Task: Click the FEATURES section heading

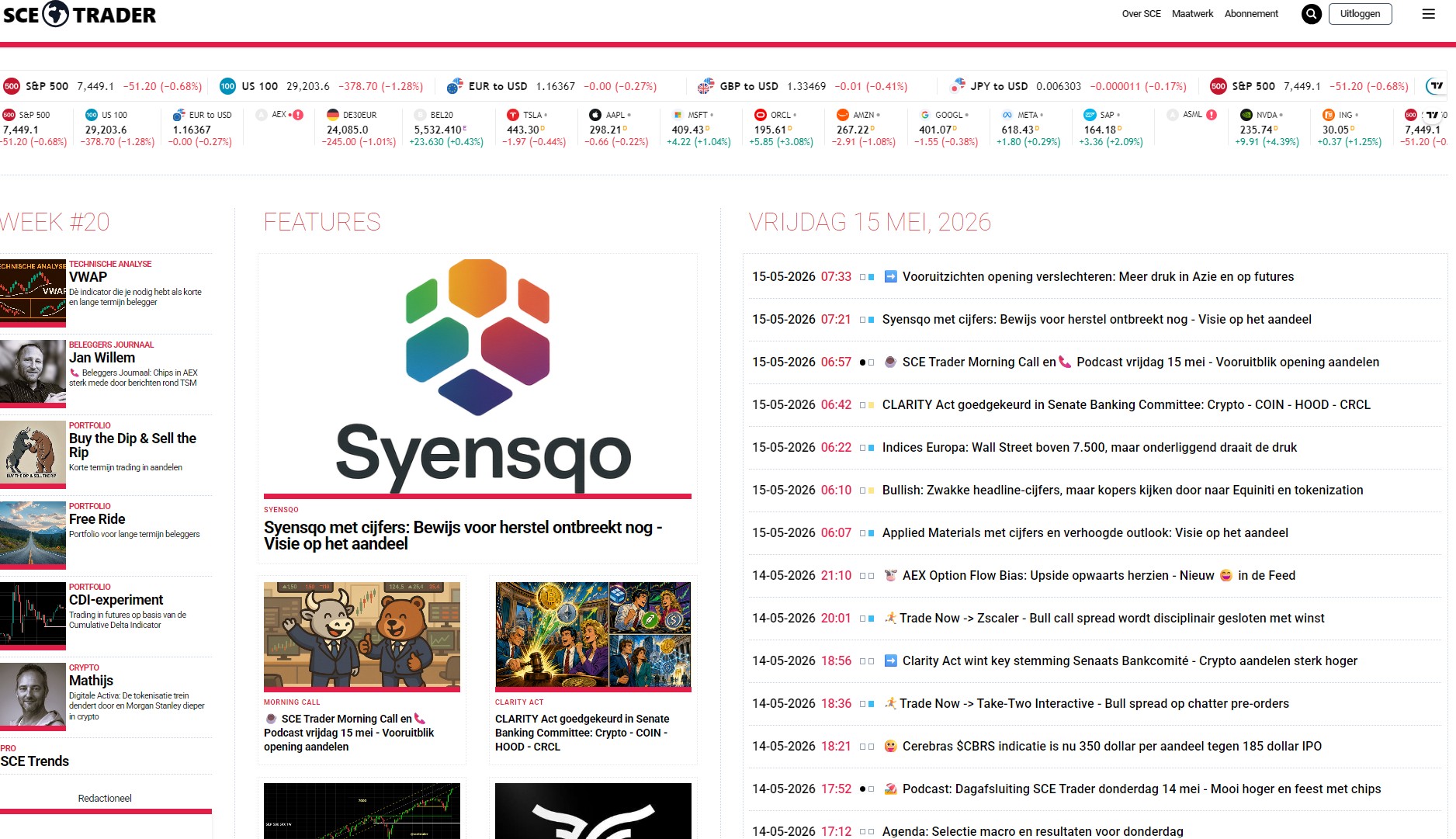Action: (322, 222)
